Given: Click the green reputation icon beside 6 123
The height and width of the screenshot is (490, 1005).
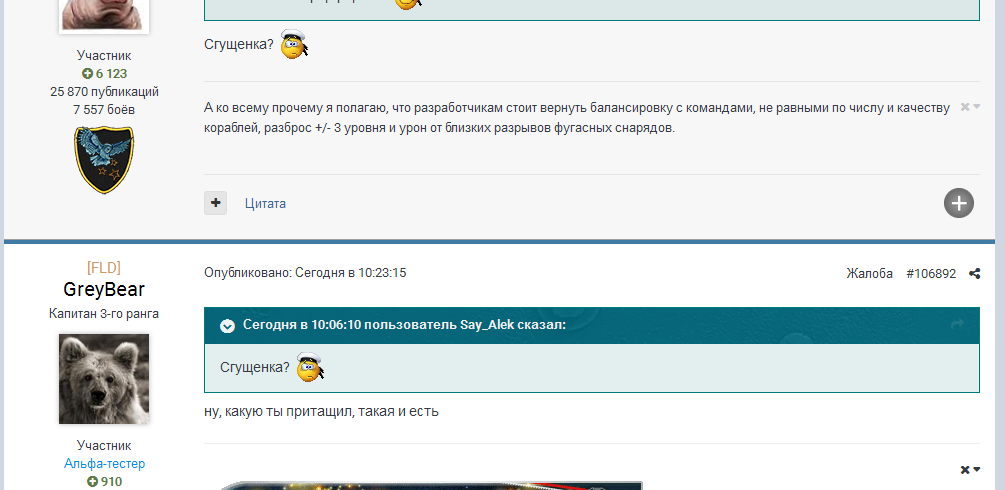Looking at the screenshot, I should [88, 74].
